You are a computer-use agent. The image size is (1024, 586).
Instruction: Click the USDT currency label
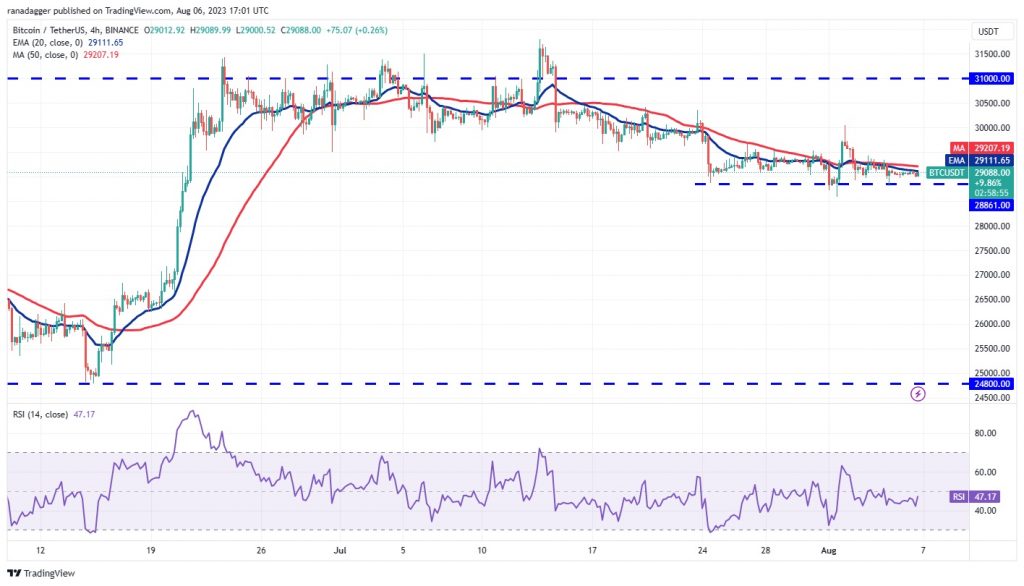[988, 31]
